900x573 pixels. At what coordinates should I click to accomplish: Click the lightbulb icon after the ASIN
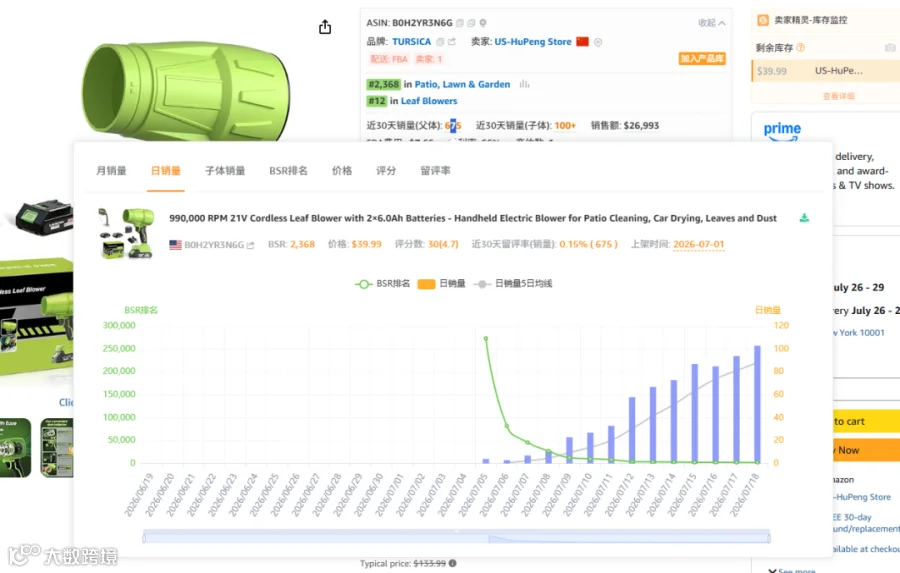[483, 23]
